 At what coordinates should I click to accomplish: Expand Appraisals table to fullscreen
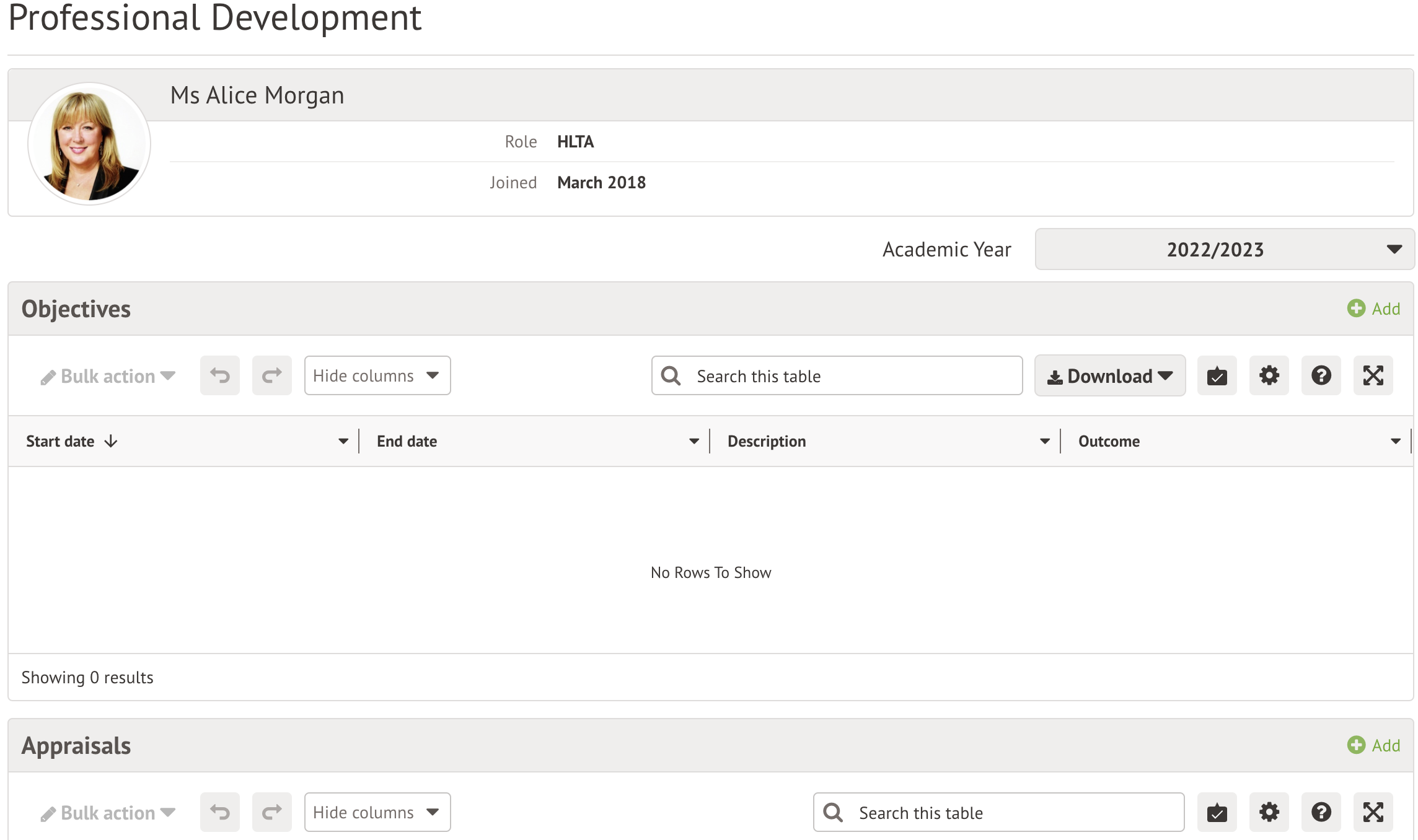(x=1373, y=812)
